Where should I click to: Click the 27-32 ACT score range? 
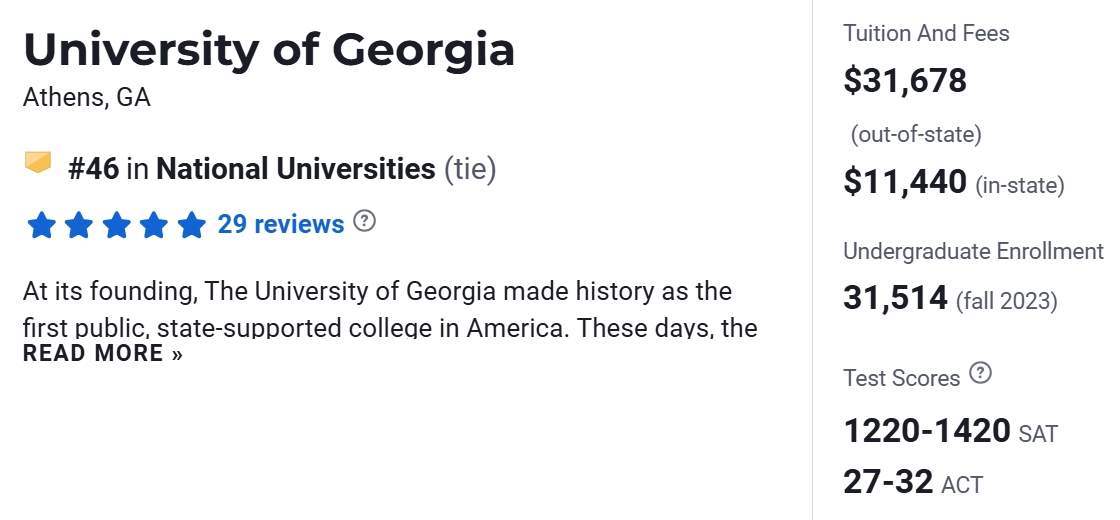click(x=889, y=481)
